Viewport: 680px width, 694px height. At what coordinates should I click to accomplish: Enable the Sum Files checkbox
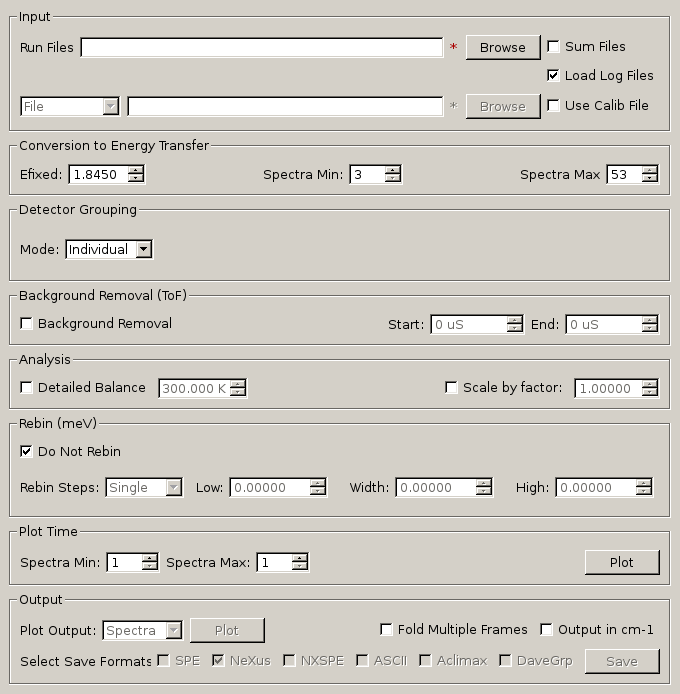(553, 47)
